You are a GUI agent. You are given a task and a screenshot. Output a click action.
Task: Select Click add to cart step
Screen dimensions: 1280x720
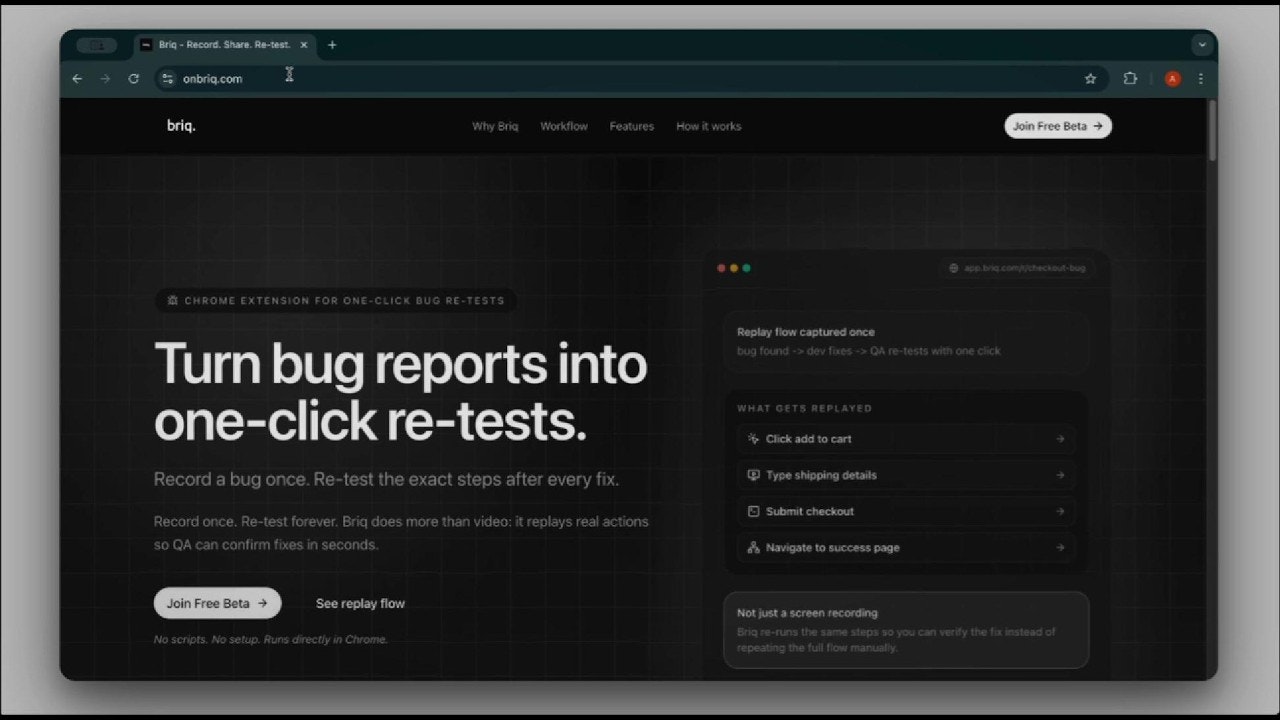tap(906, 439)
